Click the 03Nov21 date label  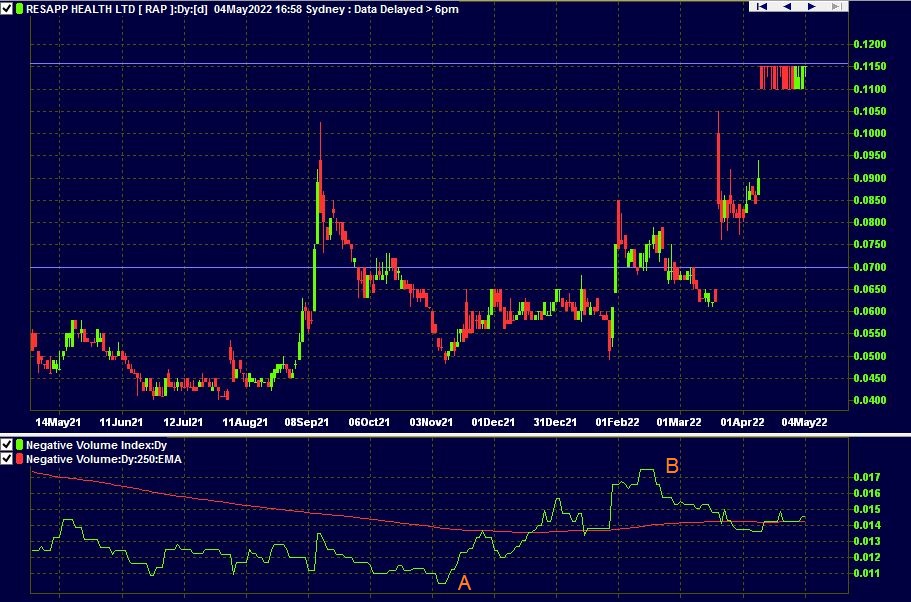tap(431, 422)
